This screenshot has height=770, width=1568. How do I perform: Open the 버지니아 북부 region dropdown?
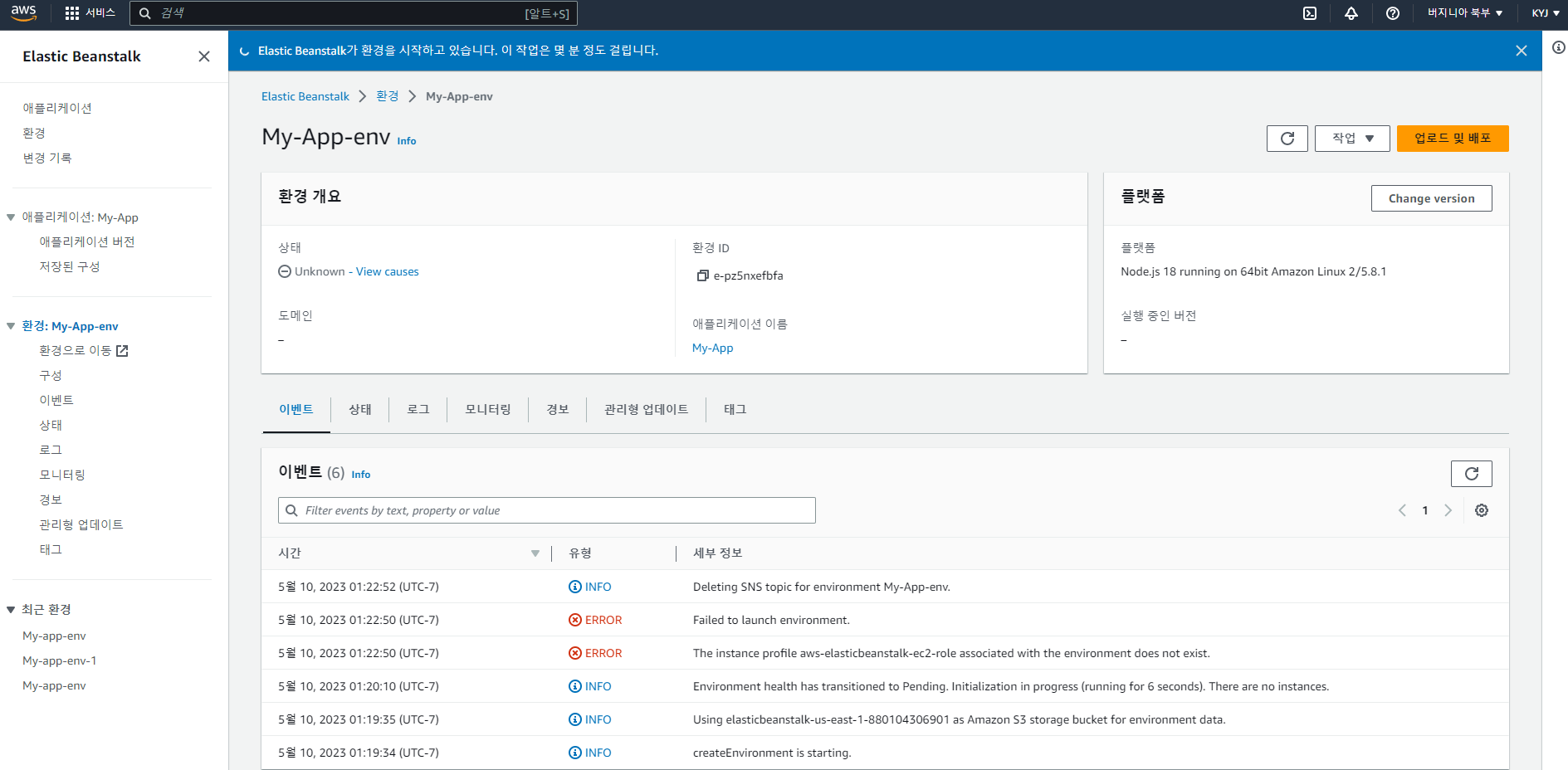[1465, 13]
